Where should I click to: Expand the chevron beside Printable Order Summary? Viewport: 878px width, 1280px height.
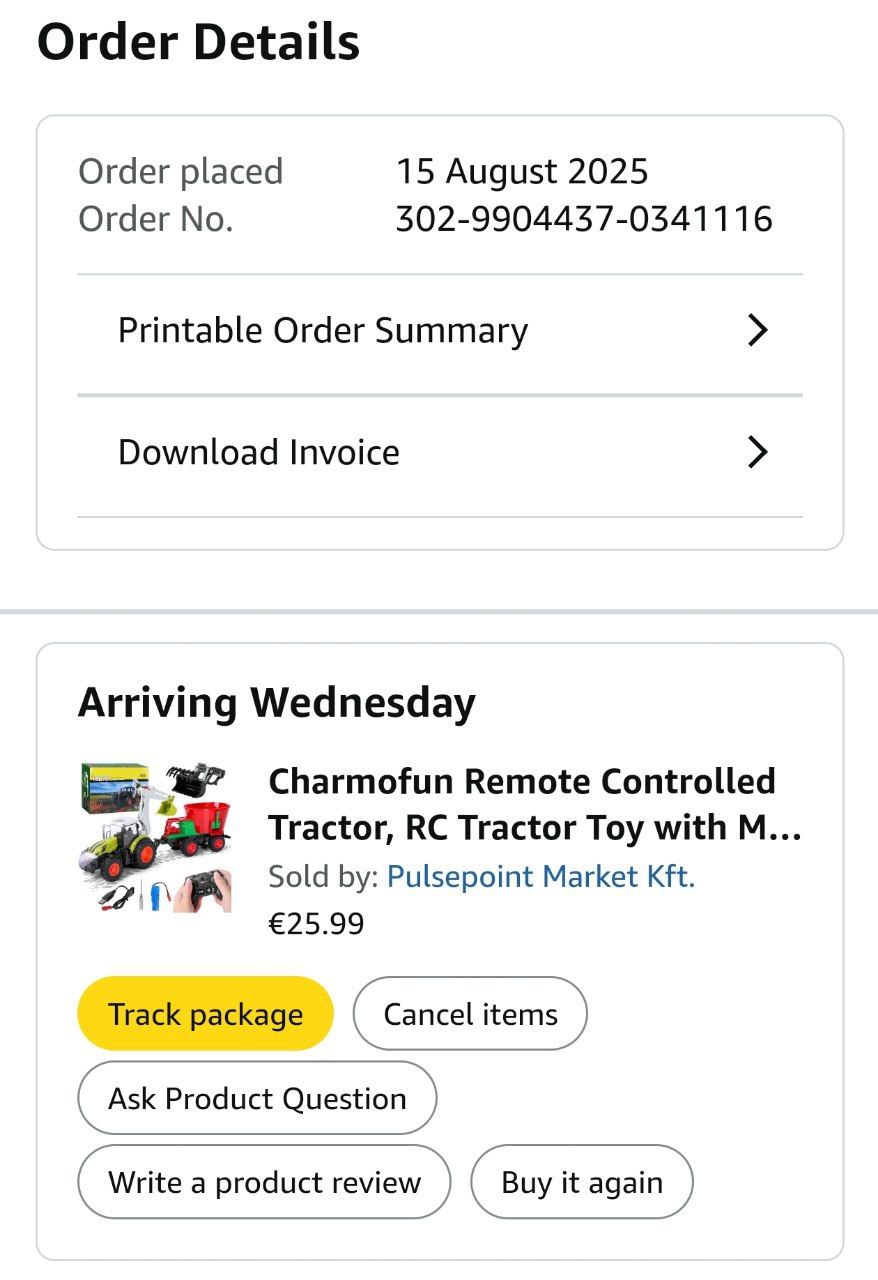coord(758,331)
